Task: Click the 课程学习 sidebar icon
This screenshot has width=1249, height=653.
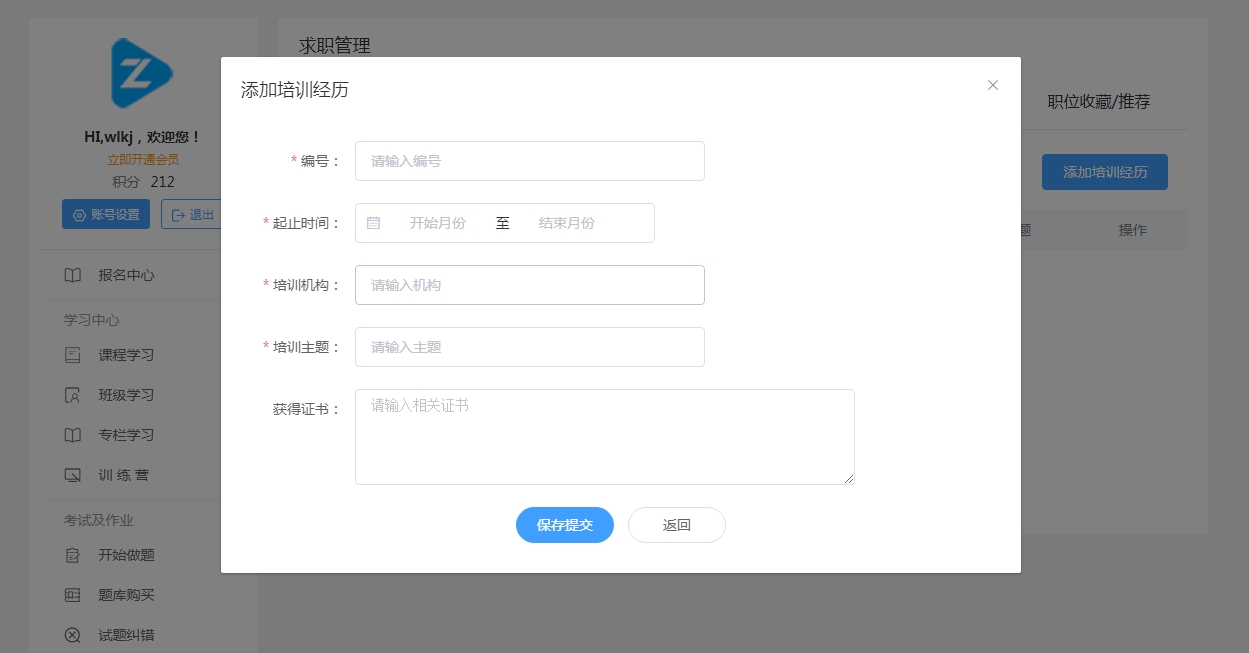Action: pos(73,355)
